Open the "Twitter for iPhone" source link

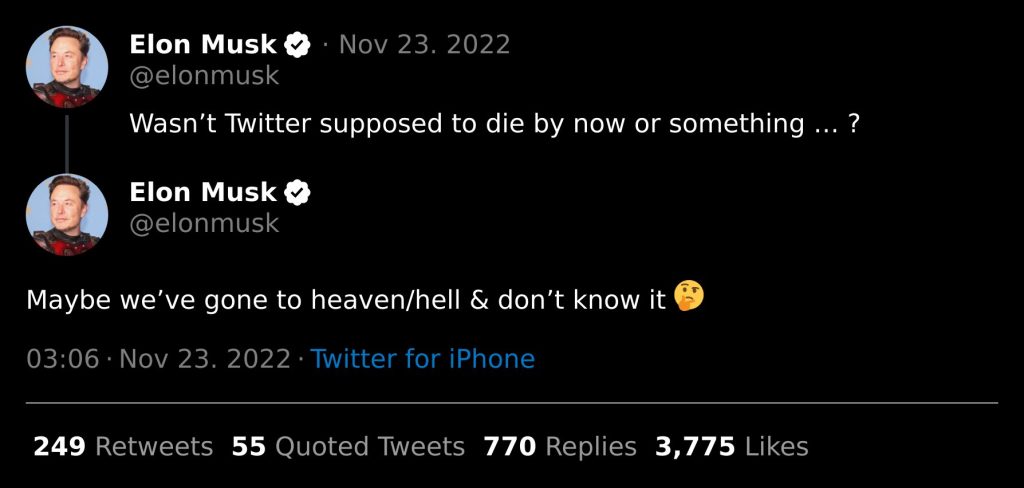[422, 359]
